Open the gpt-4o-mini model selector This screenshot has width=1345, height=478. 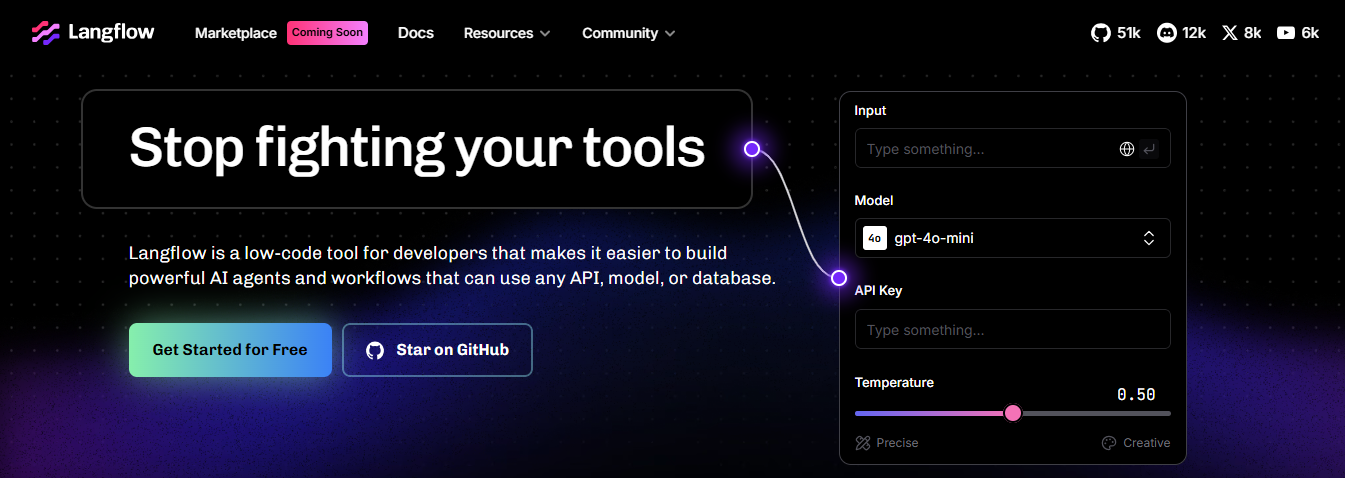pos(1013,238)
